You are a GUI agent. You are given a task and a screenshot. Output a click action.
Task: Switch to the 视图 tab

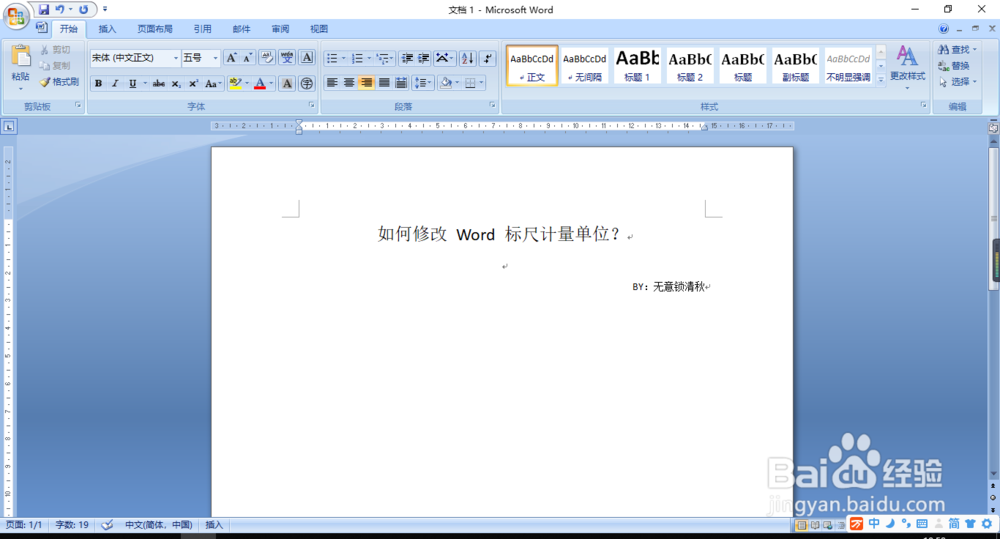click(319, 29)
